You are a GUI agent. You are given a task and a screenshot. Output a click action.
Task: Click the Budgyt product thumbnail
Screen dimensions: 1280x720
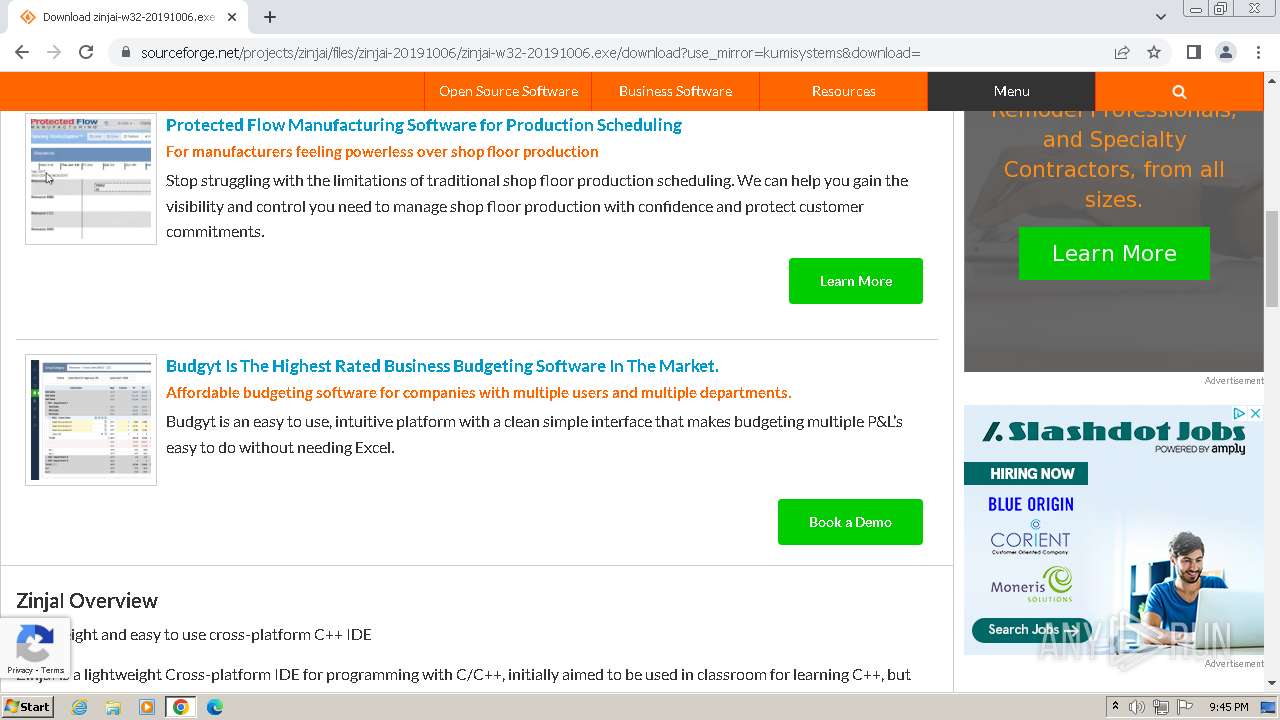(x=91, y=420)
